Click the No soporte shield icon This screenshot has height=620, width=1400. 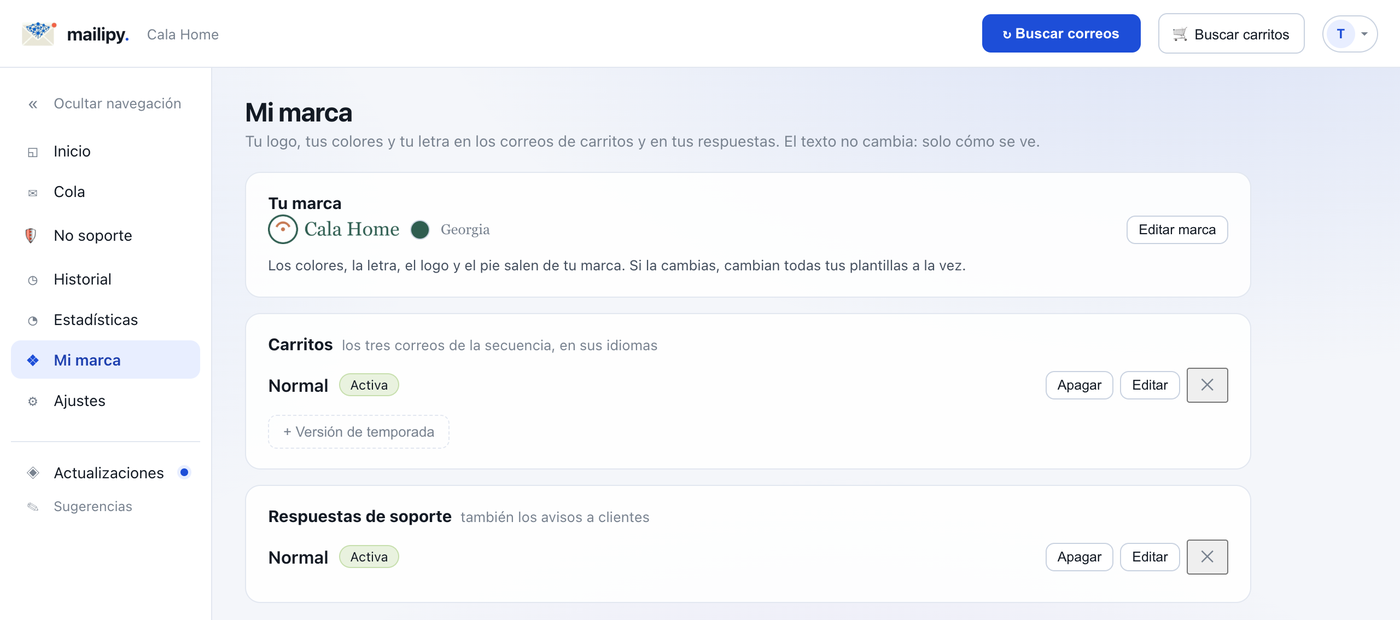(x=32, y=236)
